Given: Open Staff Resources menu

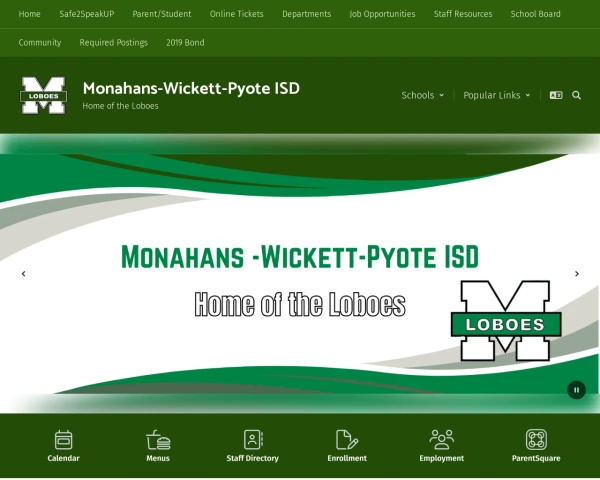Looking at the screenshot, I should click(463, 14).
